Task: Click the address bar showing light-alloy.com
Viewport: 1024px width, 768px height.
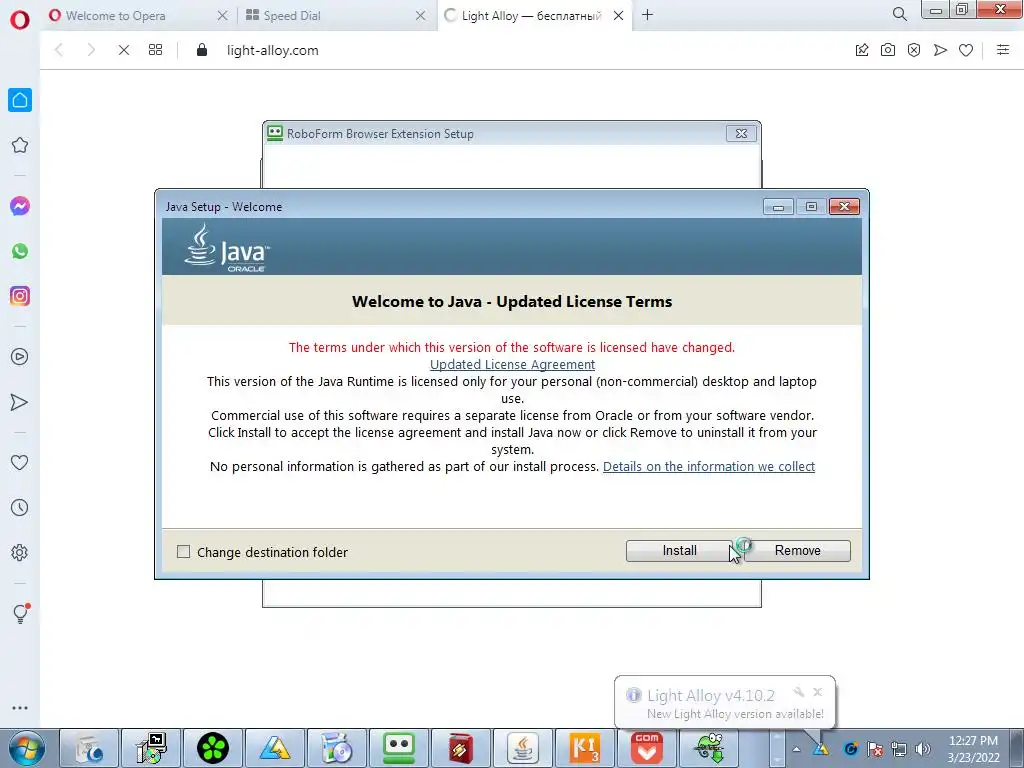Action: click(272, 50)
